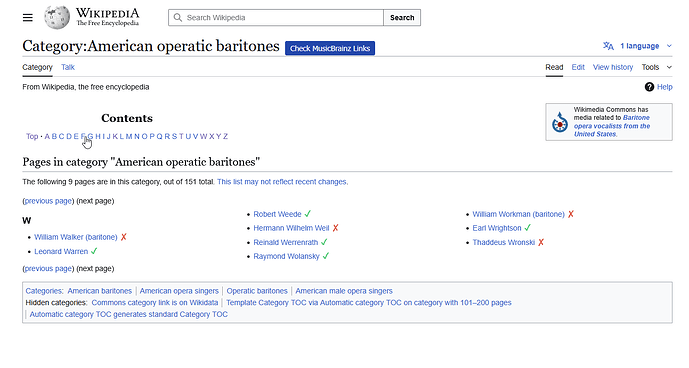This screenshot has height=368, width=689.
Task: Click the green check beside Reinald Werrenrath
Action: point(324,242)
